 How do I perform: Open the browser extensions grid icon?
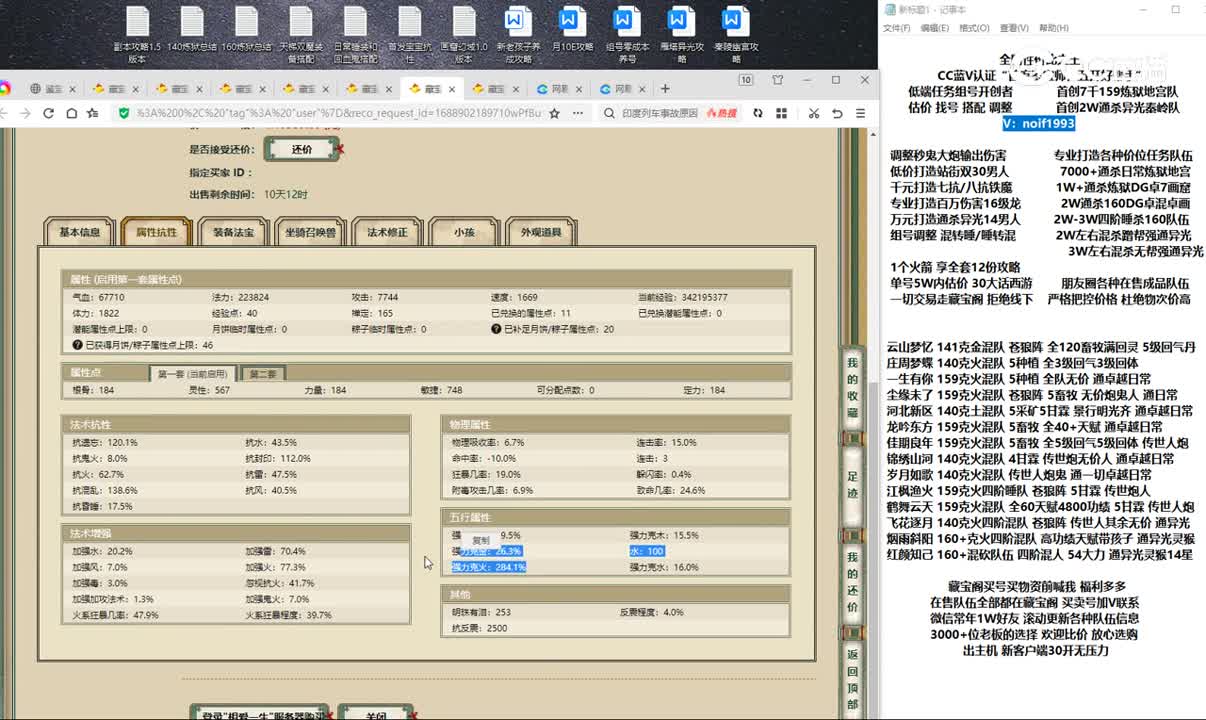(x=781, y=113)
